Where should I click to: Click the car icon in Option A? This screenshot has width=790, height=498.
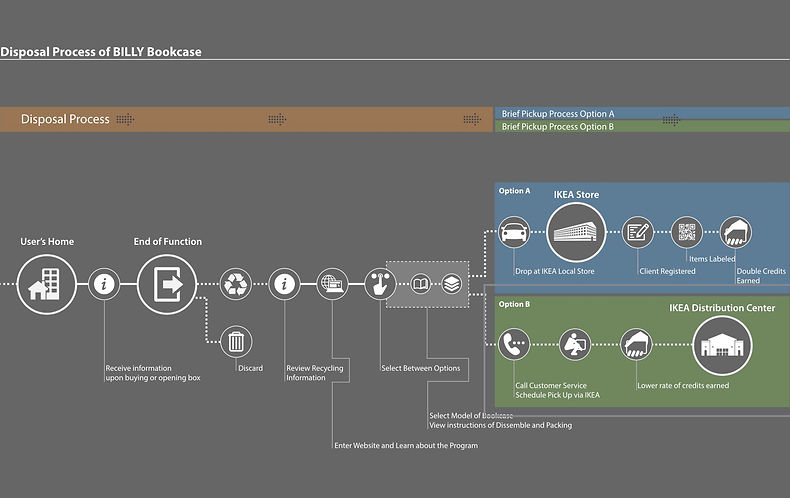pos(514,232)
